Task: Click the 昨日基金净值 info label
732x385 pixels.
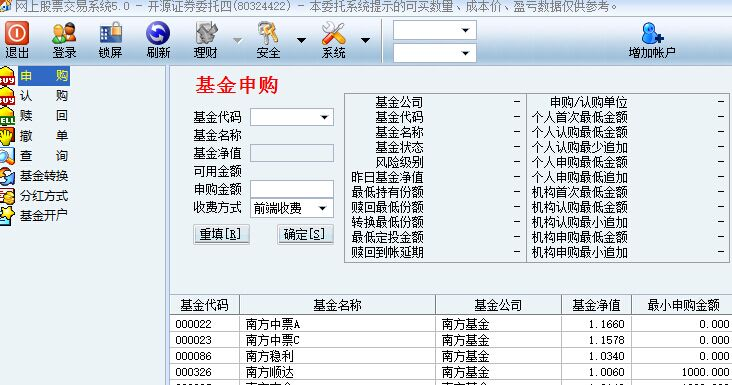Action: [x=387, y=177]
